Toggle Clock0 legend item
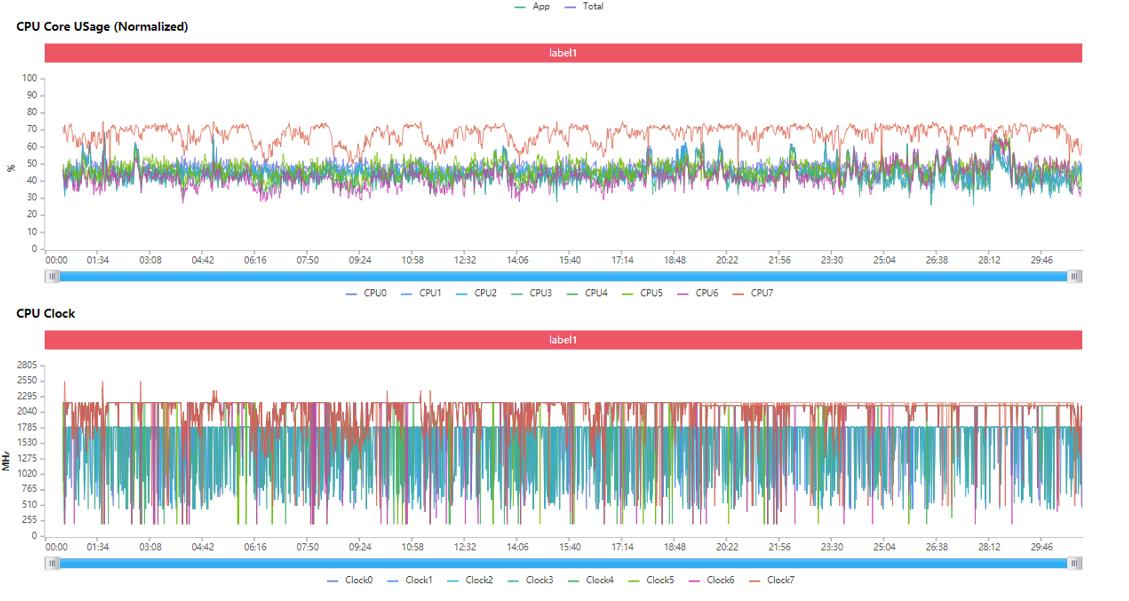1129x601 pixels. pyautogui.click(x=349, y=580)
